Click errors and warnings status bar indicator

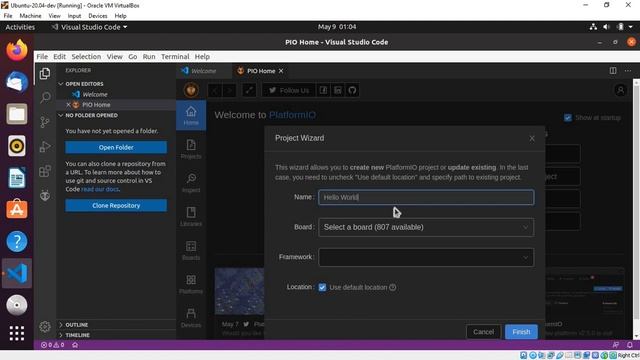pos(52,345)
